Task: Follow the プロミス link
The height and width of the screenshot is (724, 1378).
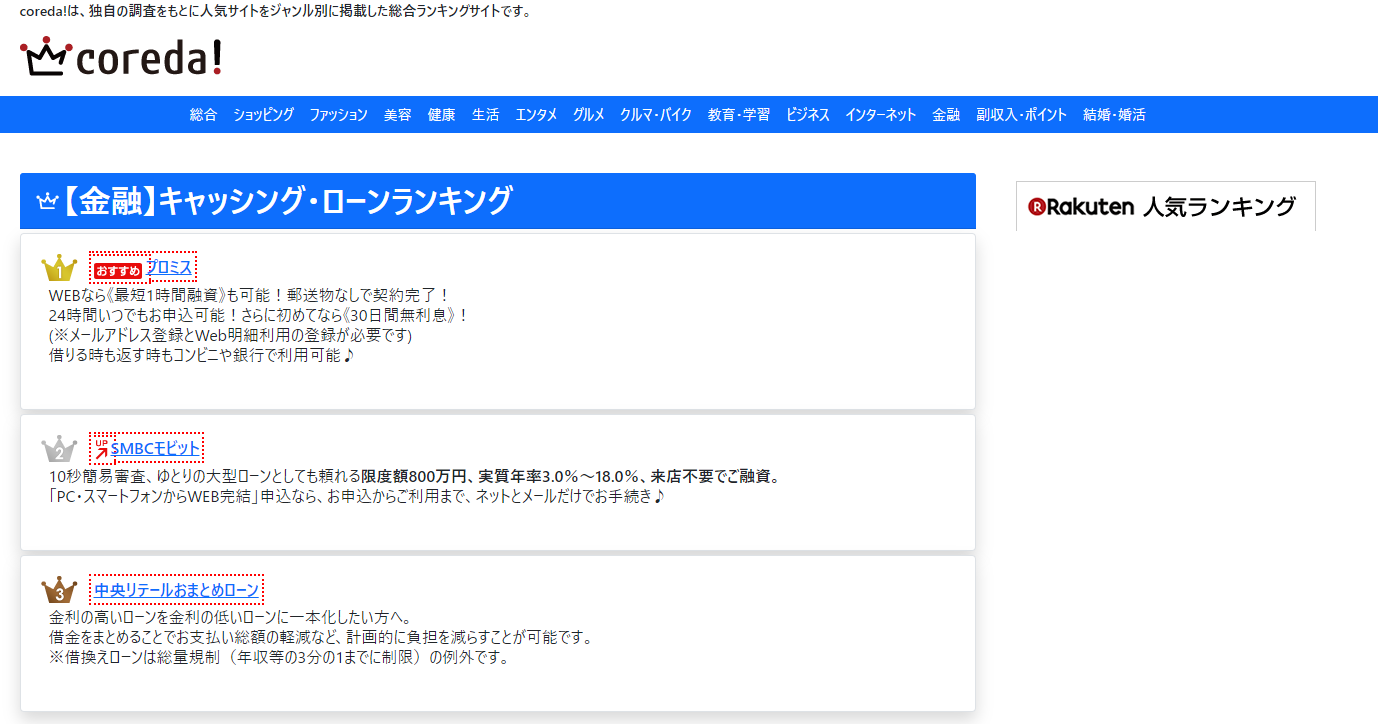Action: 169,267
